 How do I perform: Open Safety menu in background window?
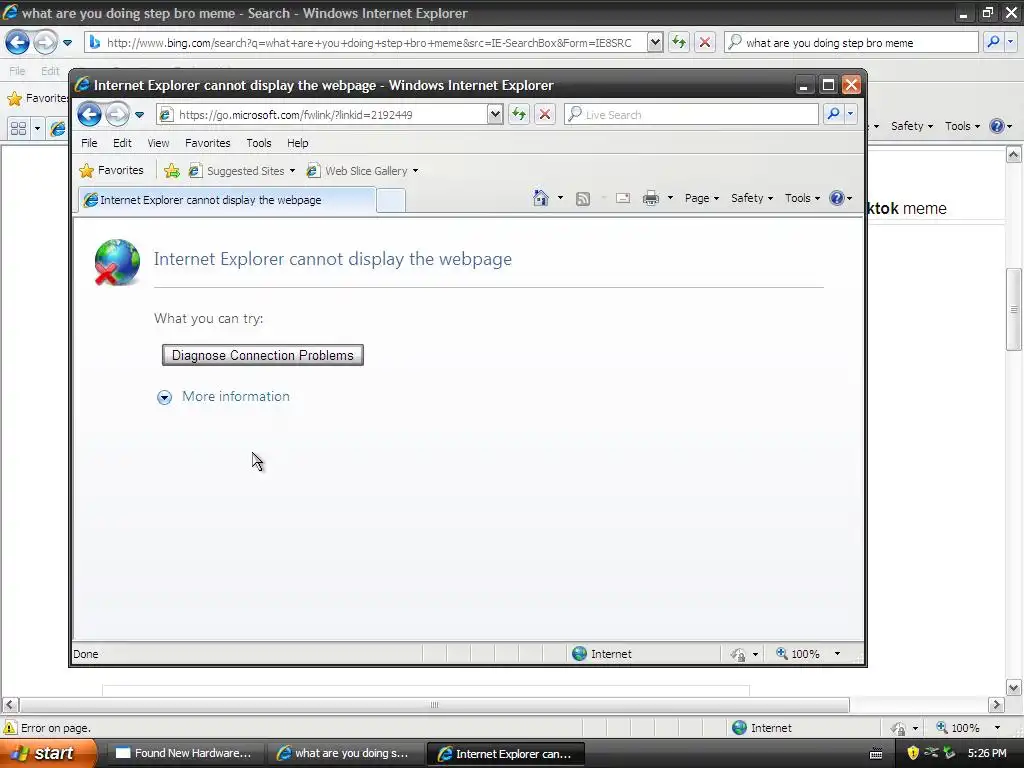click(x=912, y=126)
